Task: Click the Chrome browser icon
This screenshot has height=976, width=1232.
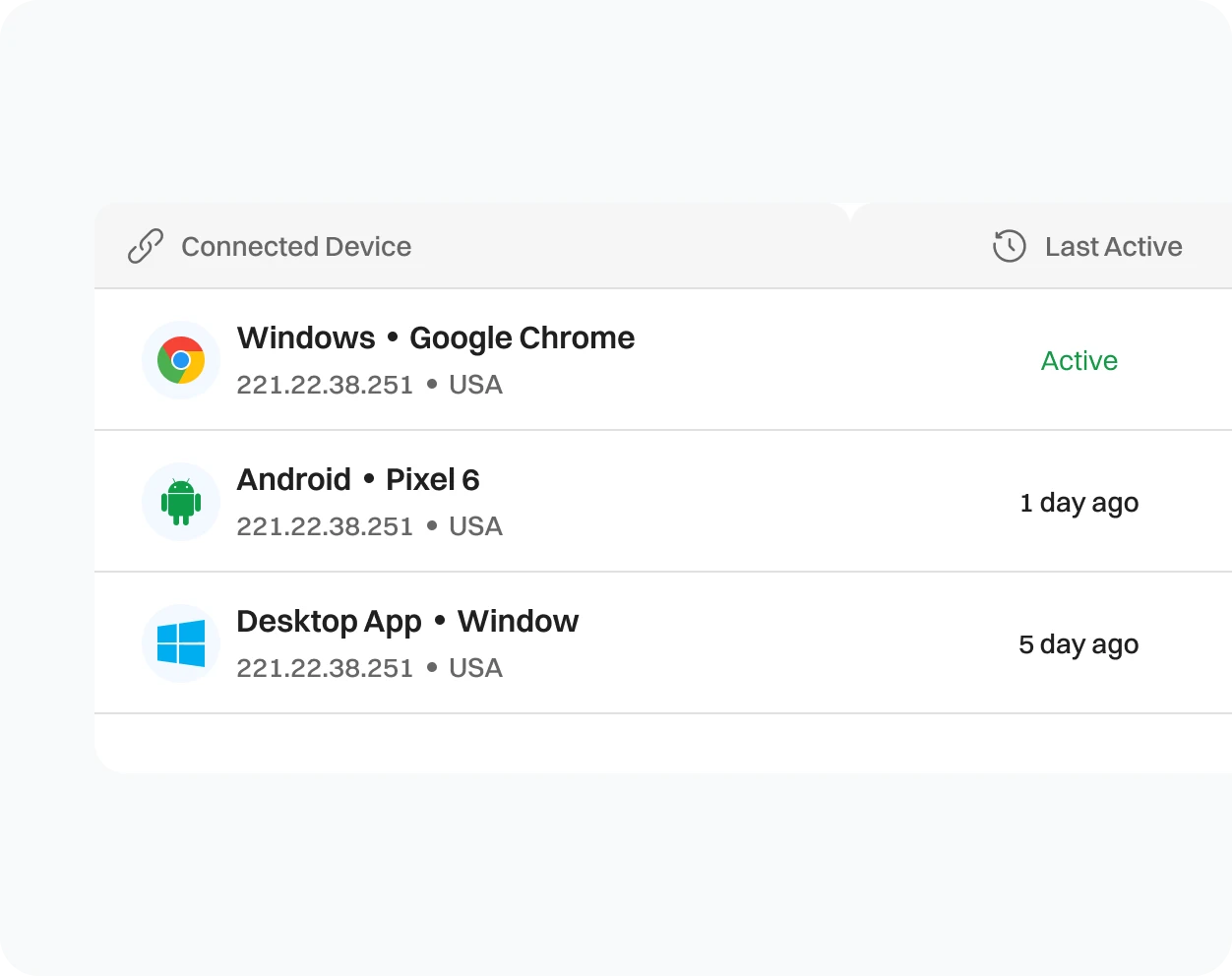Action: click(x=180, y=360)
